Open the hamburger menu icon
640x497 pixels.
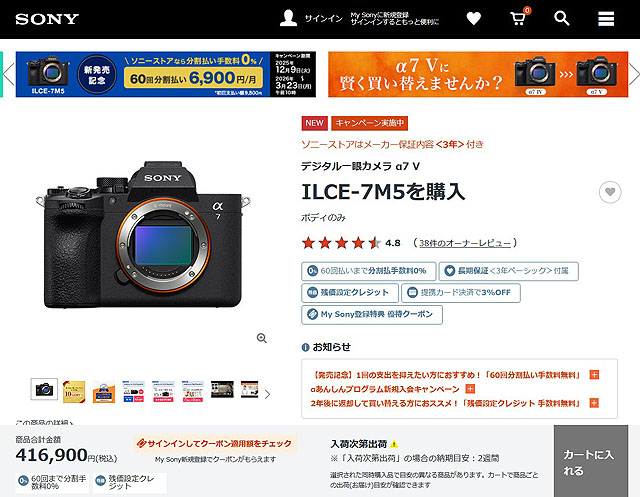pos(606,19)
